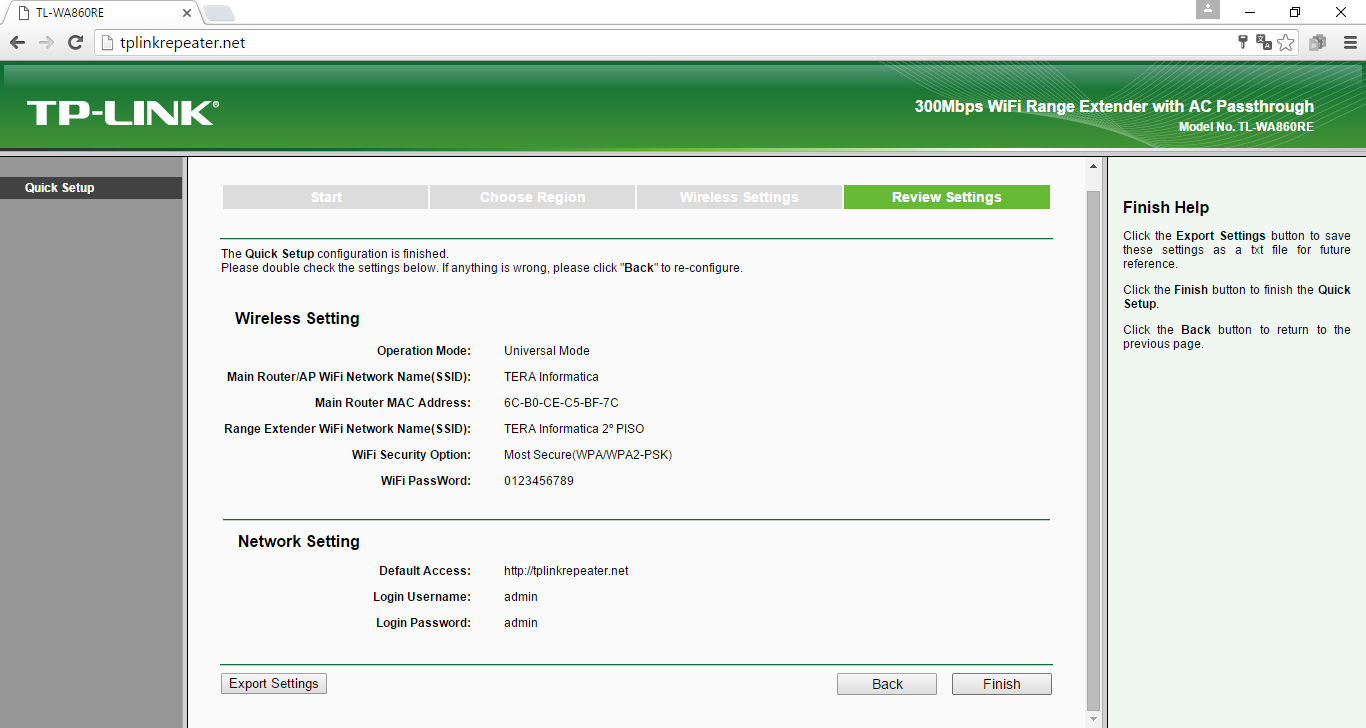
Task: Click the 'Wireless Setting' heading
Action: coord(297,319)
